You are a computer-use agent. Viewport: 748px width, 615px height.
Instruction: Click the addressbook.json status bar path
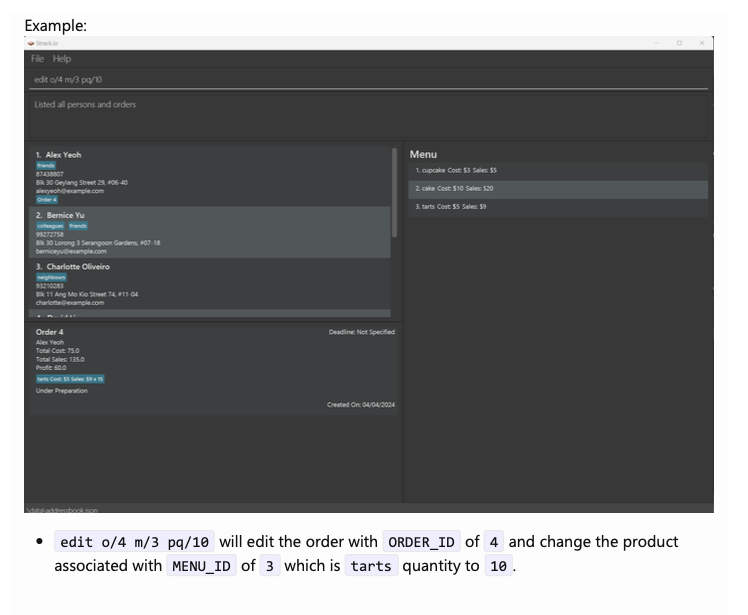pos(62,510)
